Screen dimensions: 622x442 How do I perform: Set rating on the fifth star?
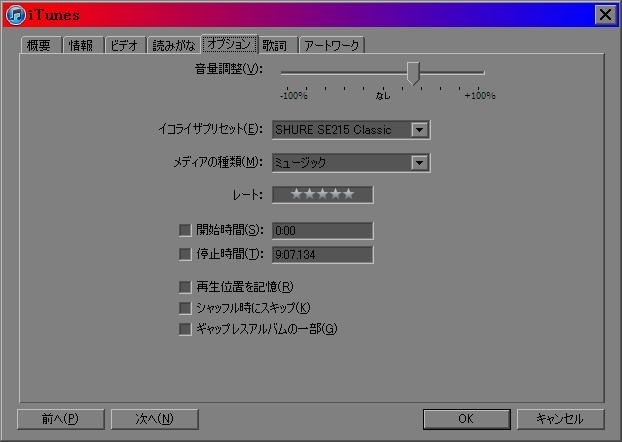click(349, 194)
